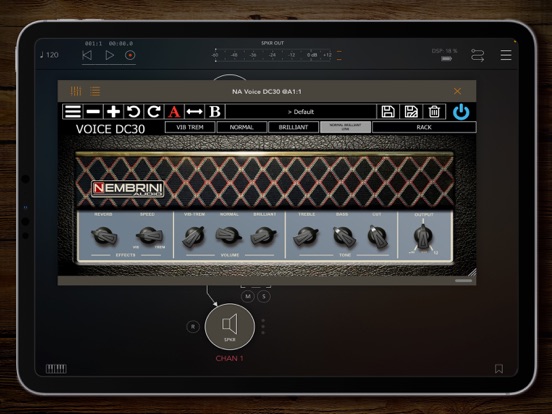Click the NORMAL volume knob
The image size is (552, 414).
tap(228, 235)
